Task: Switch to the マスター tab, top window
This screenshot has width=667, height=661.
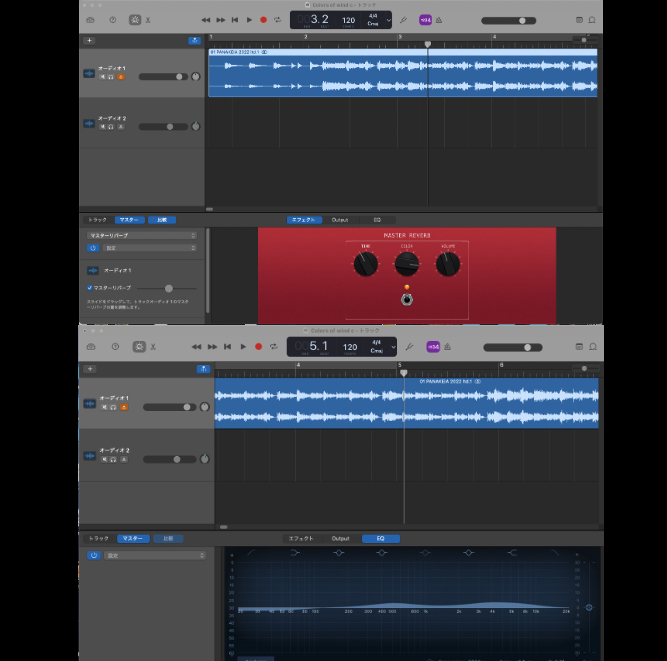Action: tap(129, 220)
